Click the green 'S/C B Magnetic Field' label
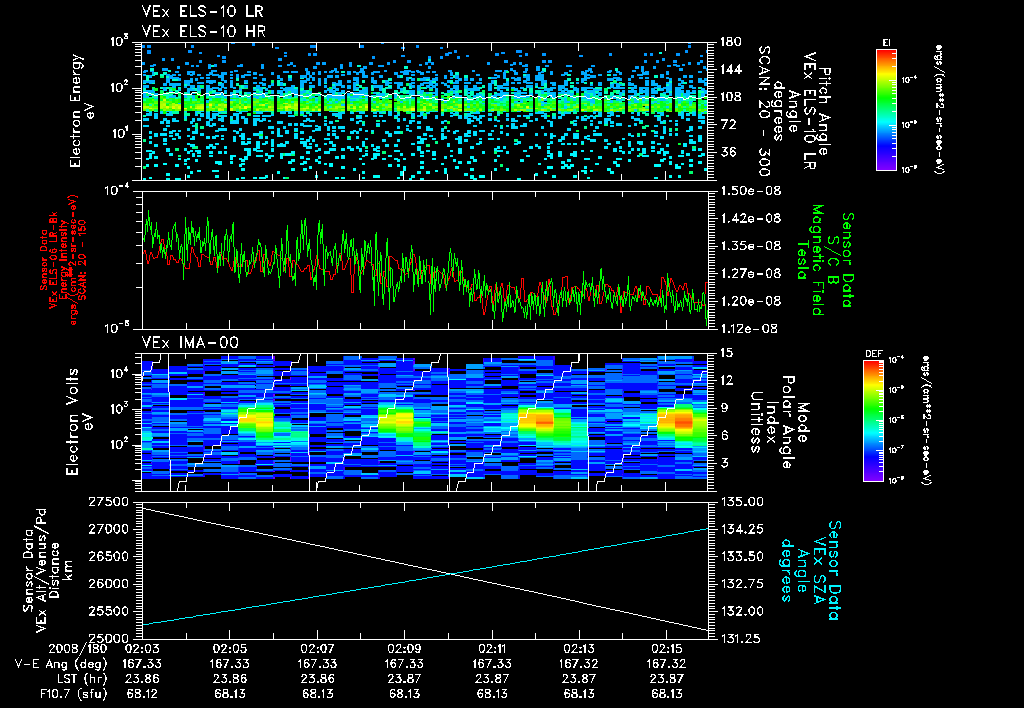Screen dimensions: 1024x708 [824, 260]
